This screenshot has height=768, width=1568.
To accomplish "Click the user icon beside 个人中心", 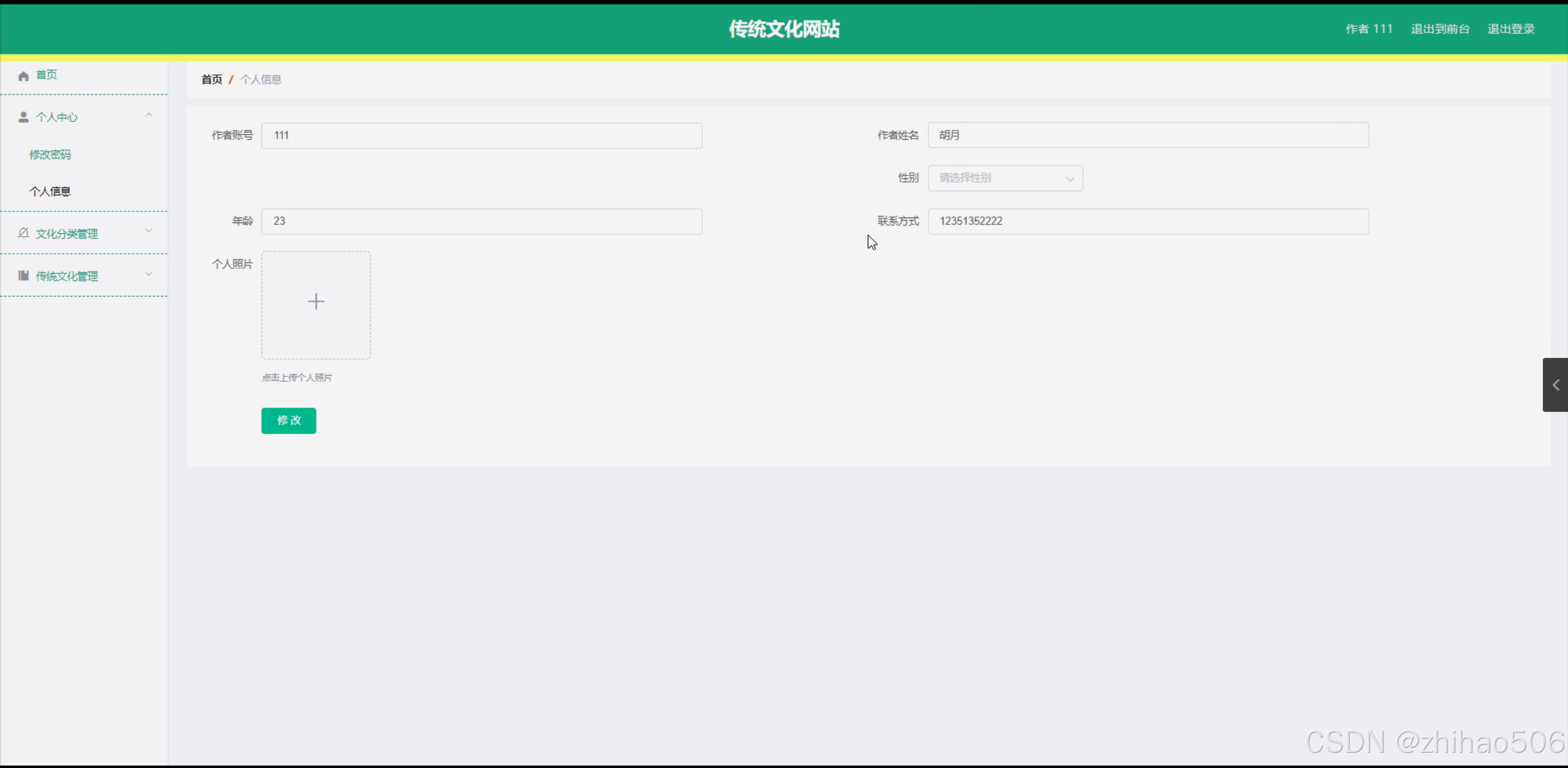I will (23, 117).
